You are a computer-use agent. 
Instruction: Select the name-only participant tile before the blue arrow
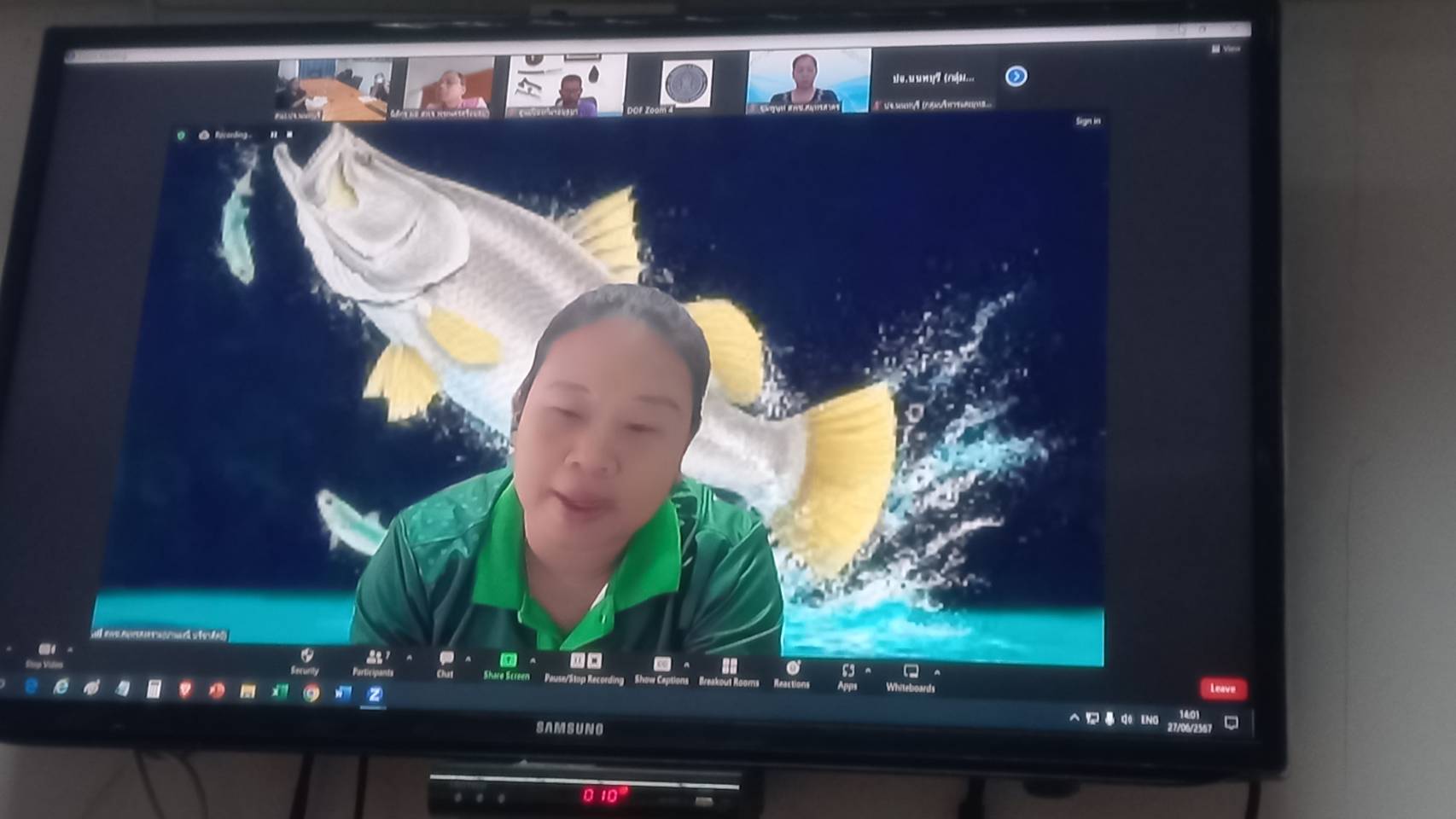[934, 80]
